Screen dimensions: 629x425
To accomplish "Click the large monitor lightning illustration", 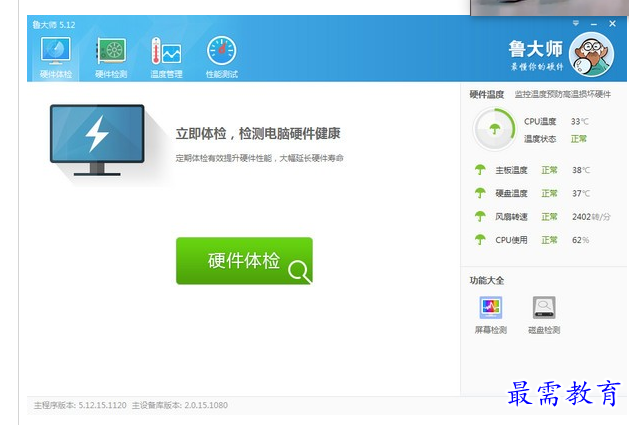I will pos(97,140).
